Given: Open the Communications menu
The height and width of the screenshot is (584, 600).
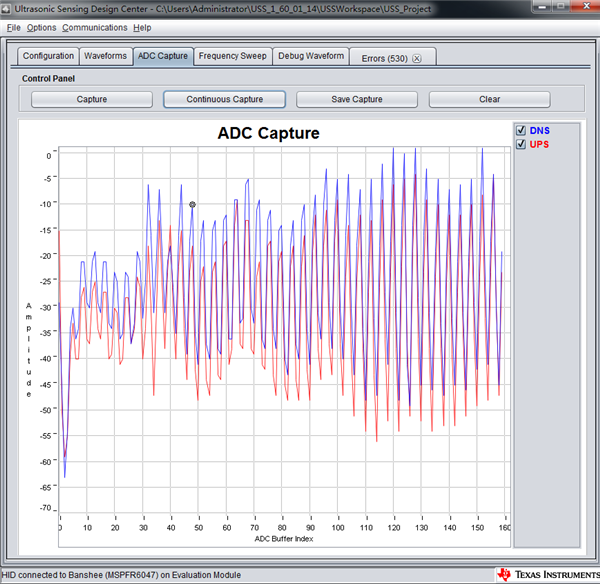Looking at the screenshot, I should point(95,28).
